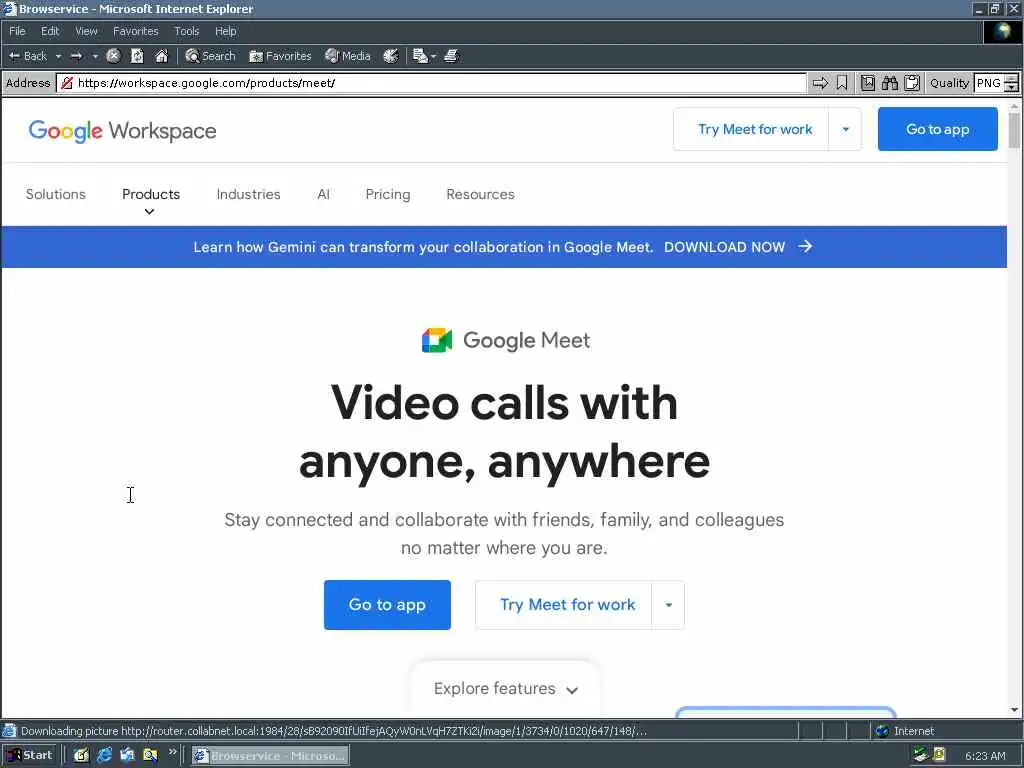Screen dimensions: 1024x768
Task: Click the Home icon in the toolbar
Action: (x=161, y=56)
